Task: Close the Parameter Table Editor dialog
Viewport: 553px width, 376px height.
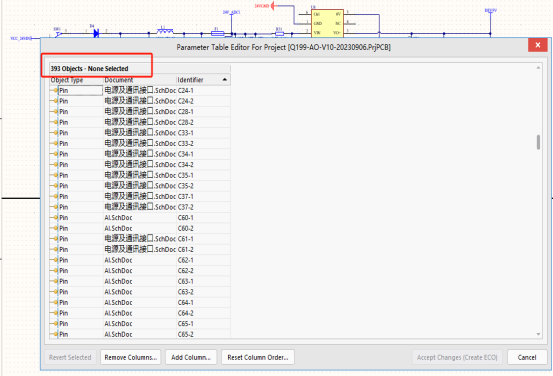Action: tap(537, 45)
